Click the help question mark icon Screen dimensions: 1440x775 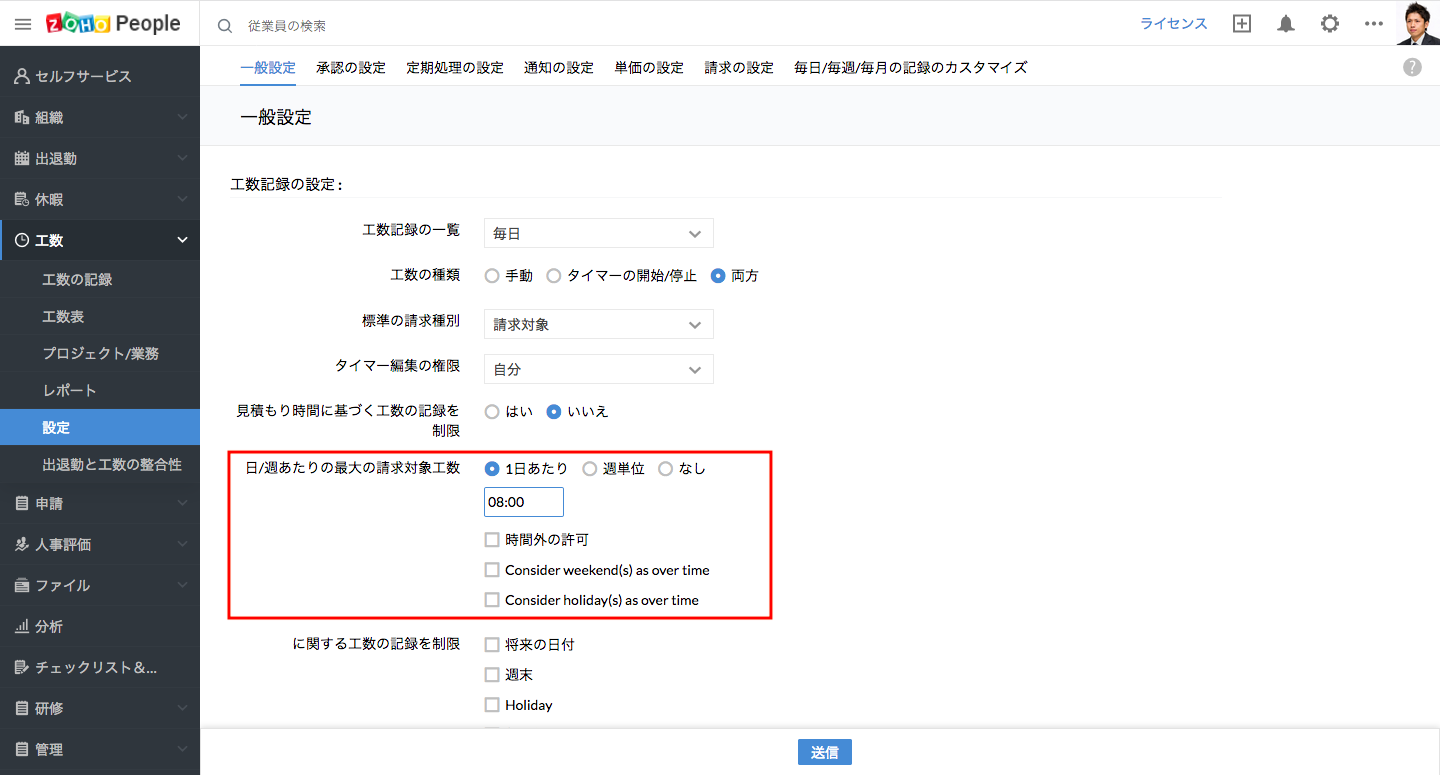click(x=1412, y=67)
